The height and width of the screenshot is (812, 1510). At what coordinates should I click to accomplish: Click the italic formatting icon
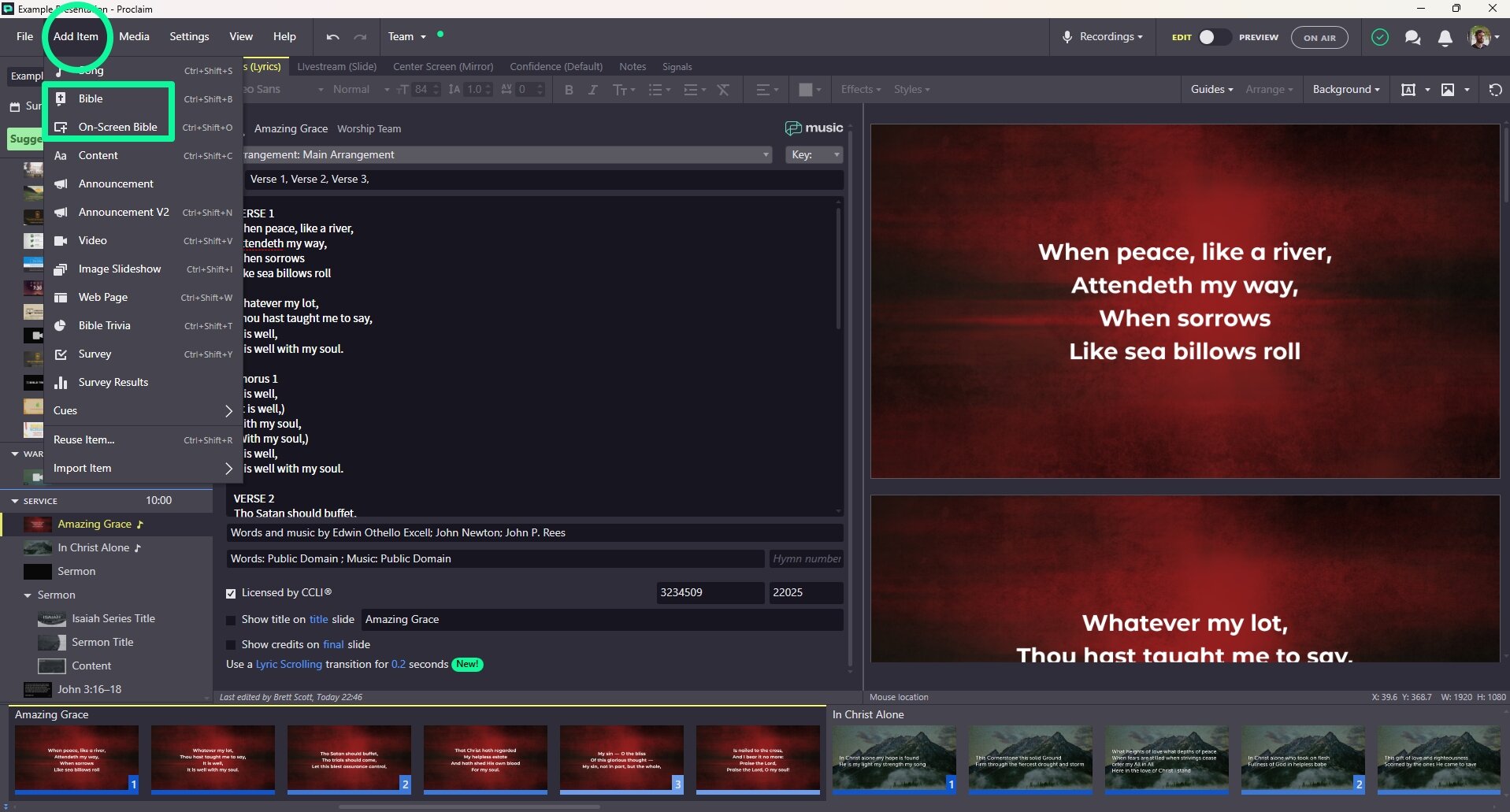pos(593,90)
